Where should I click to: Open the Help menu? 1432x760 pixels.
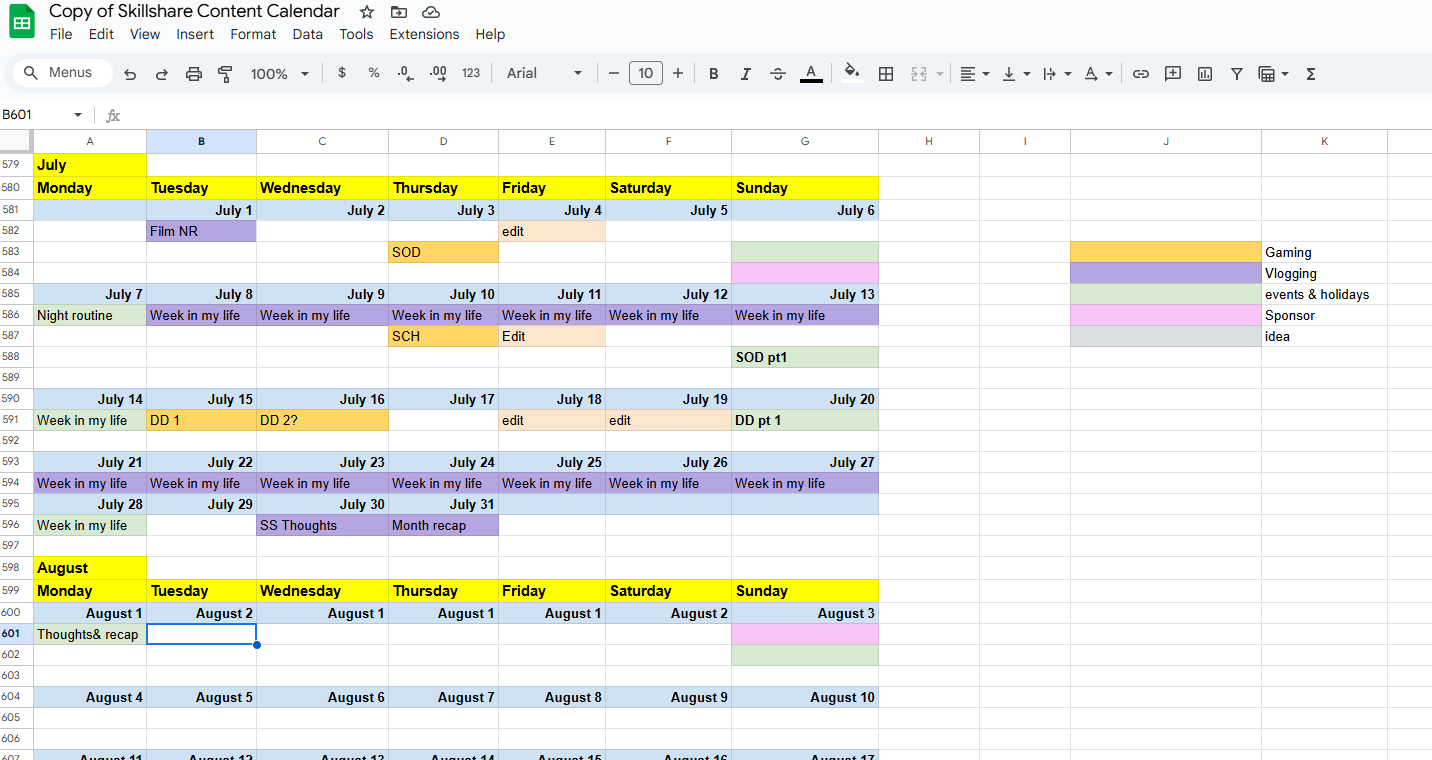coord(490,34)
